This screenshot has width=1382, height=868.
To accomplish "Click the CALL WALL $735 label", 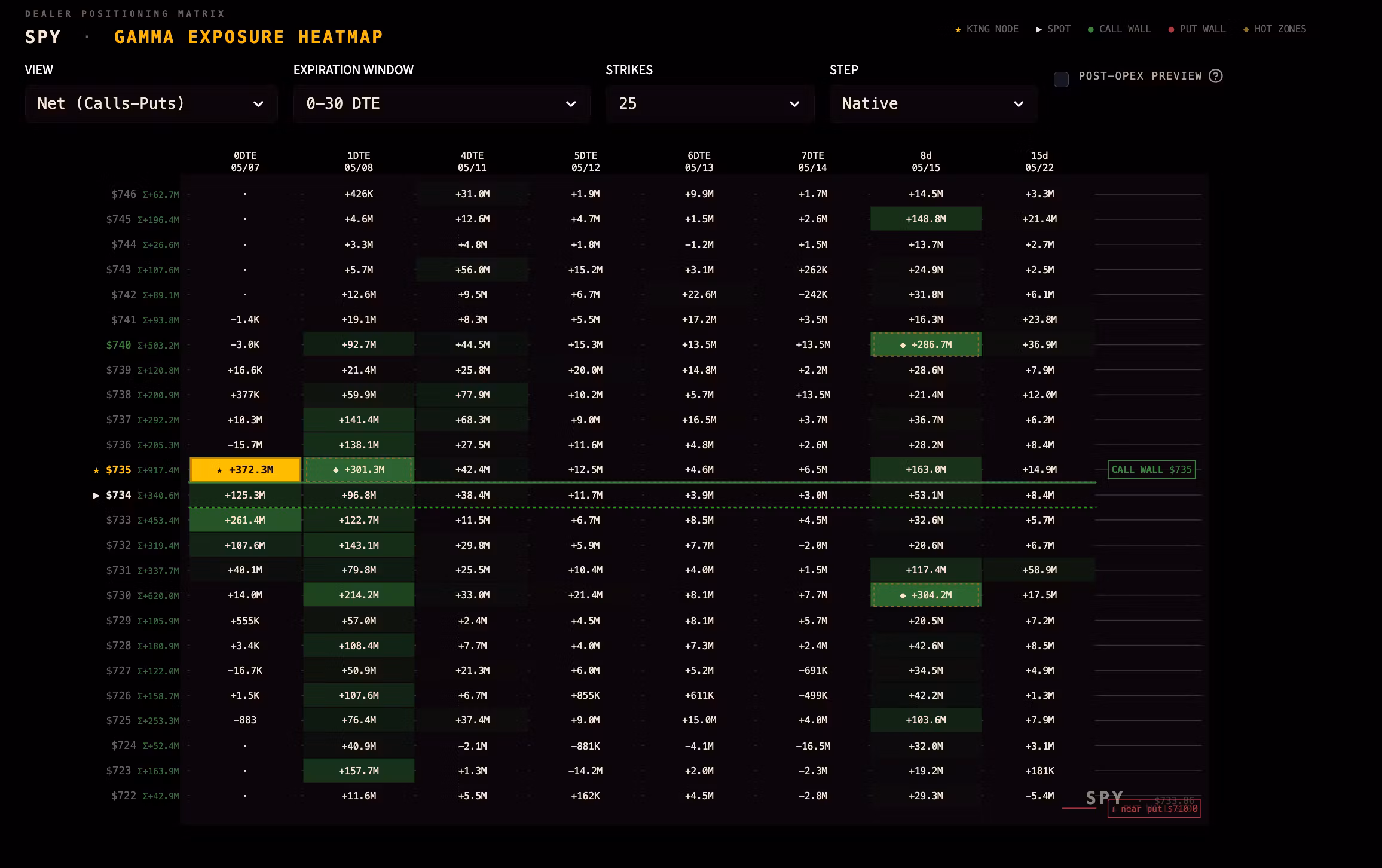I will pyautogui.click(x=1151, y=470).
